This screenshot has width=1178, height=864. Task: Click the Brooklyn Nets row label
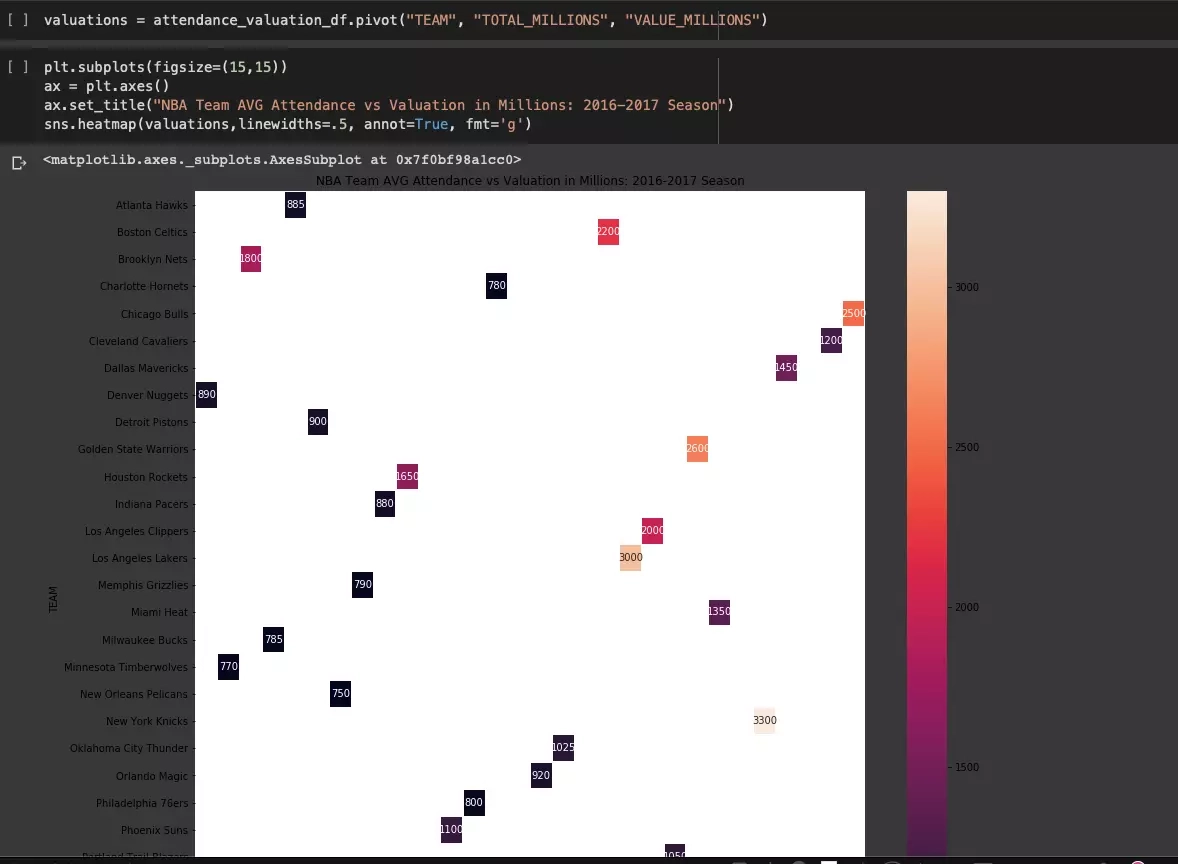pyautogui.click(x=153, y=259)
